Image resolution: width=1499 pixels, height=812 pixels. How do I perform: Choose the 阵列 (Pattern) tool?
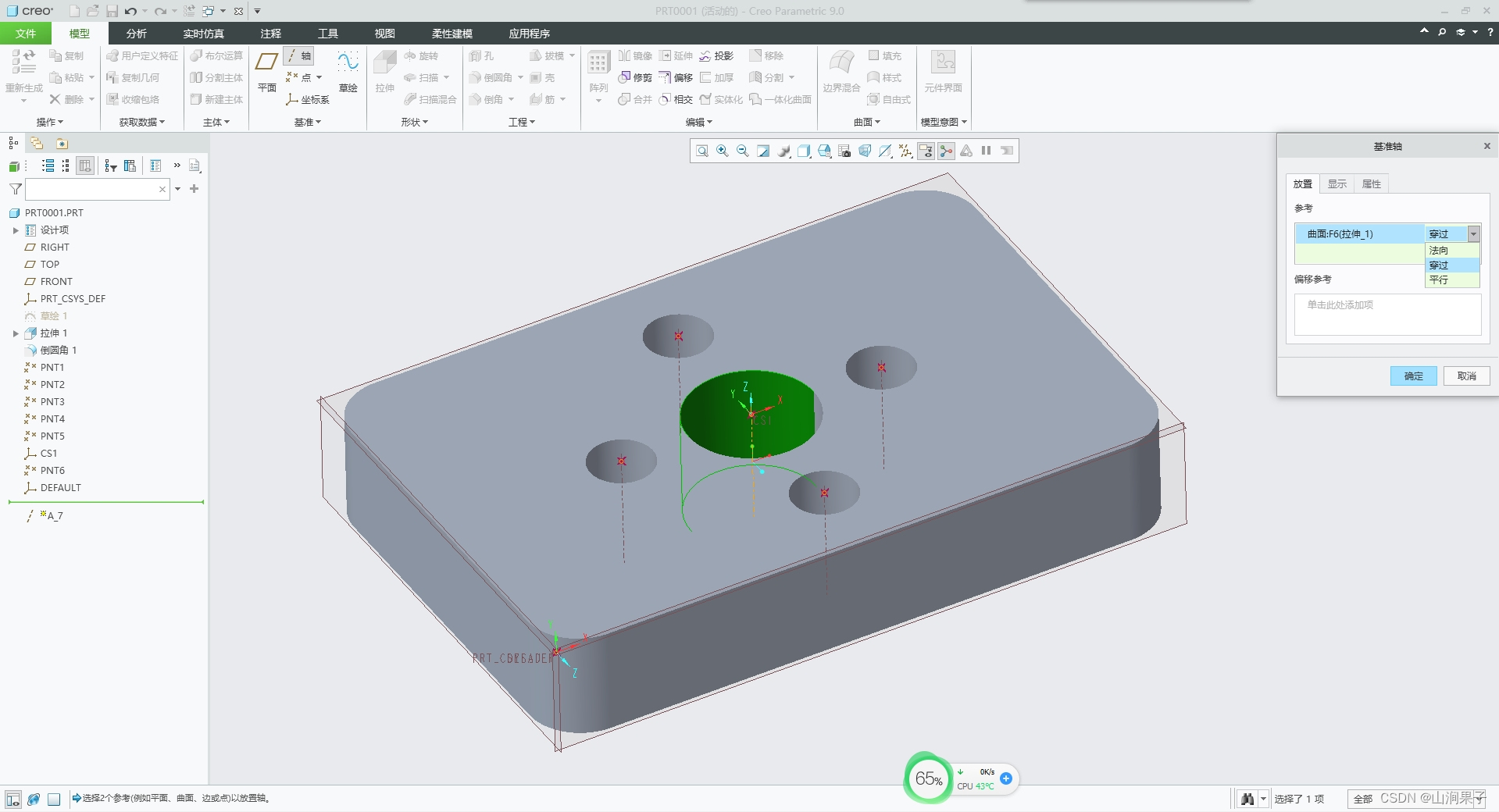point(598,72)
